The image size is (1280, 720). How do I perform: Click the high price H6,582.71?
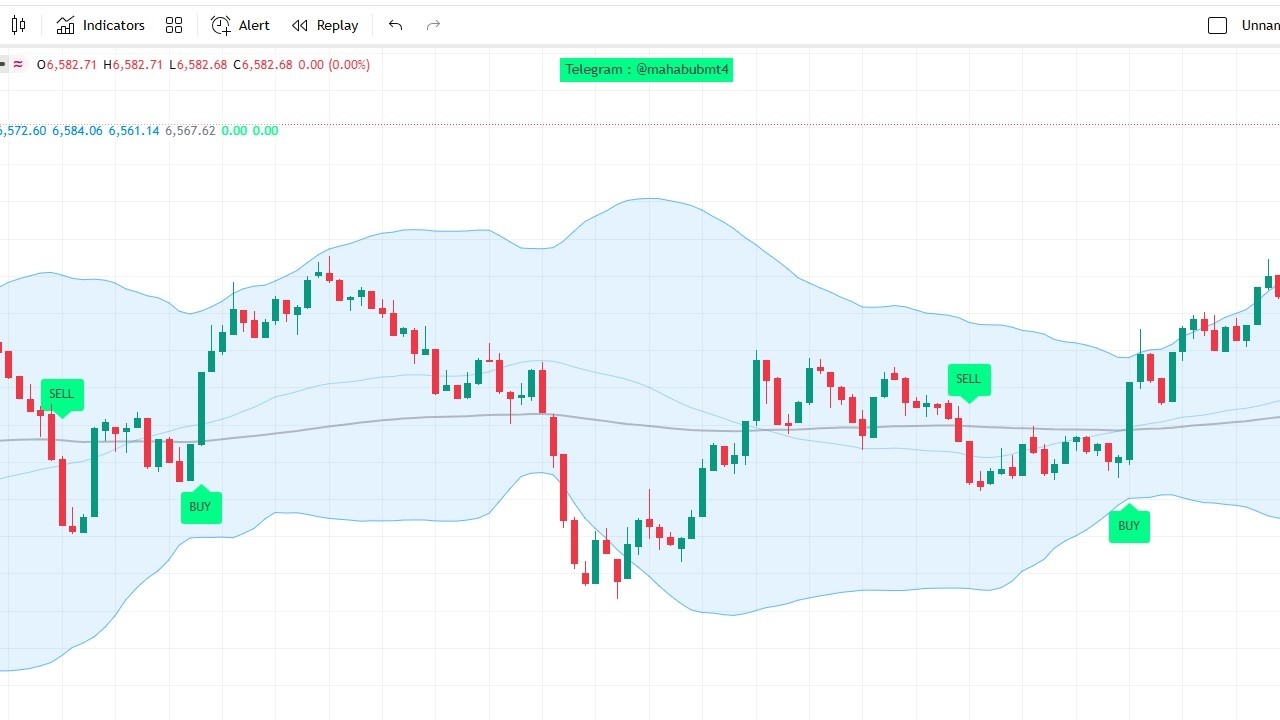point(133,65)
